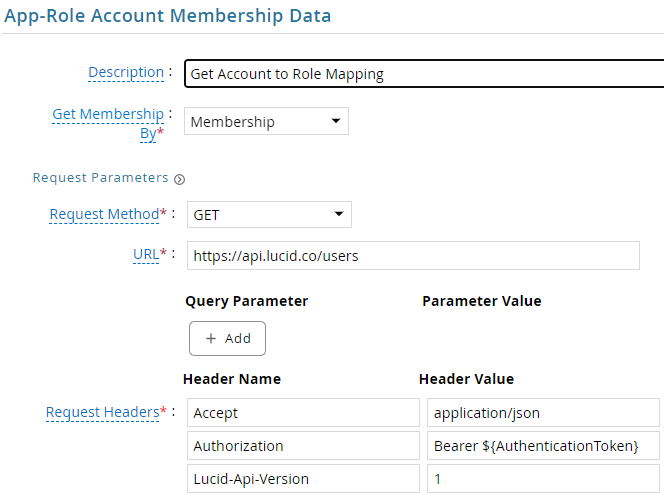Click the App-Role Account Membership Data title
This screenshot has width=664, height=495.
pos(168,16)
